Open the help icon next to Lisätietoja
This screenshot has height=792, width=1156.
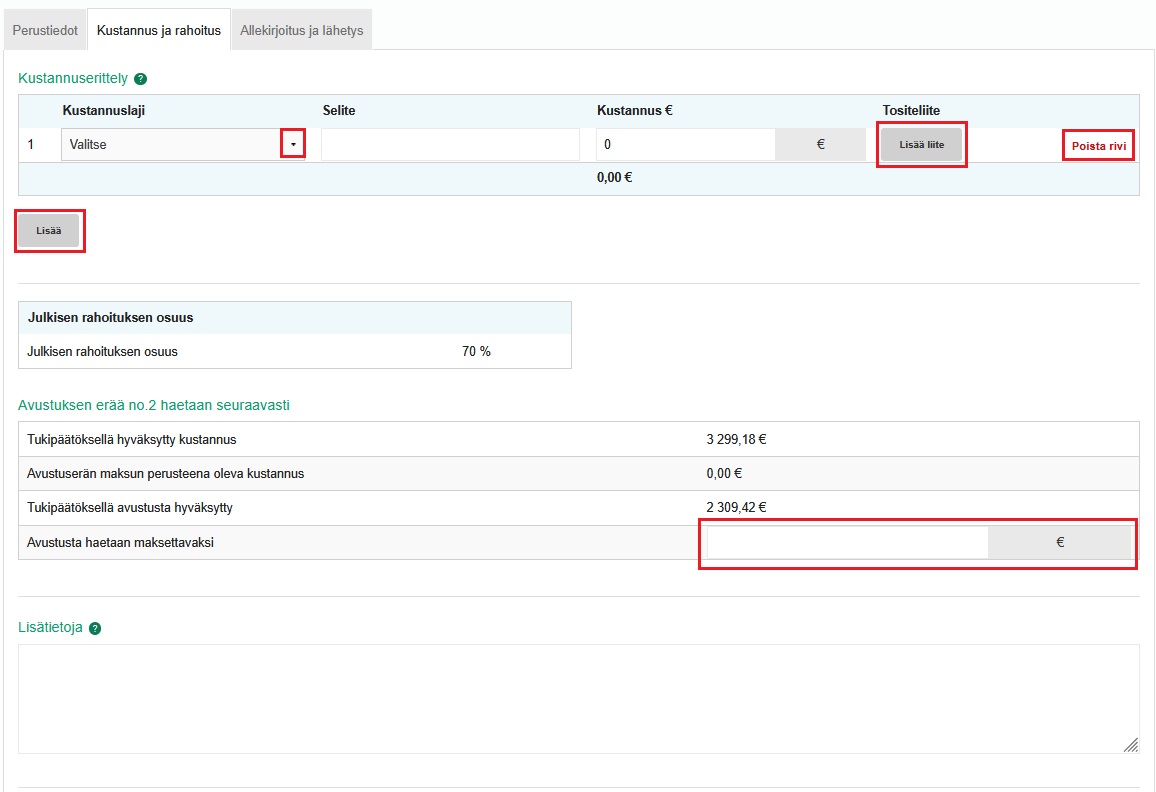[x=95, y=629]
